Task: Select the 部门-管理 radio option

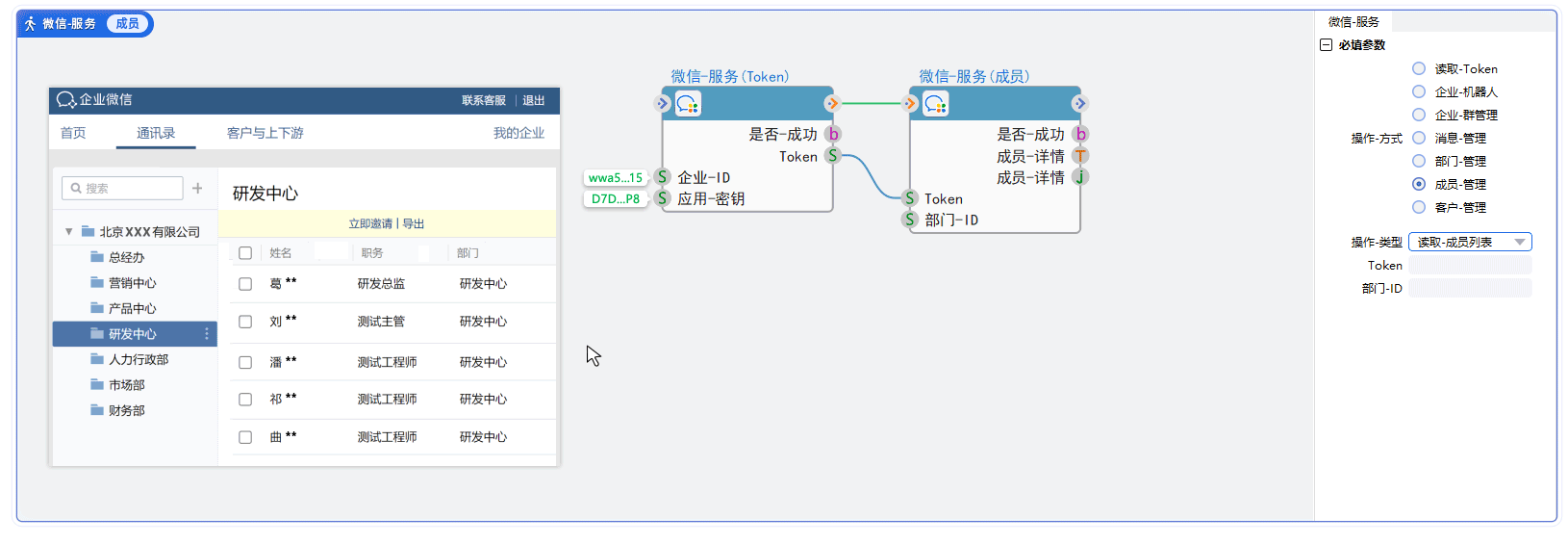Action: [1419, 161]
